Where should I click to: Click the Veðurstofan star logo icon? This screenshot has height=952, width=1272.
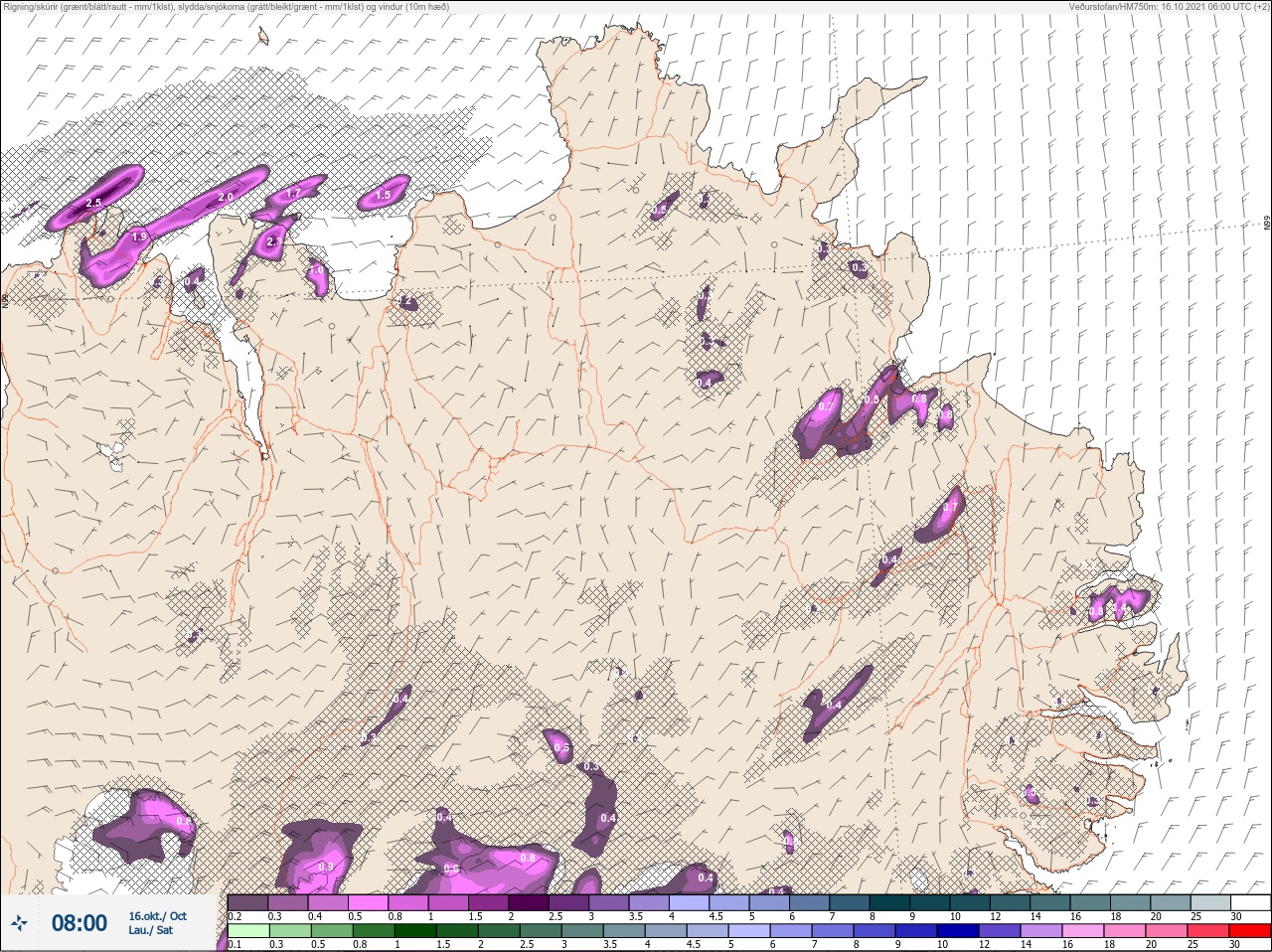tap(19, 923)
